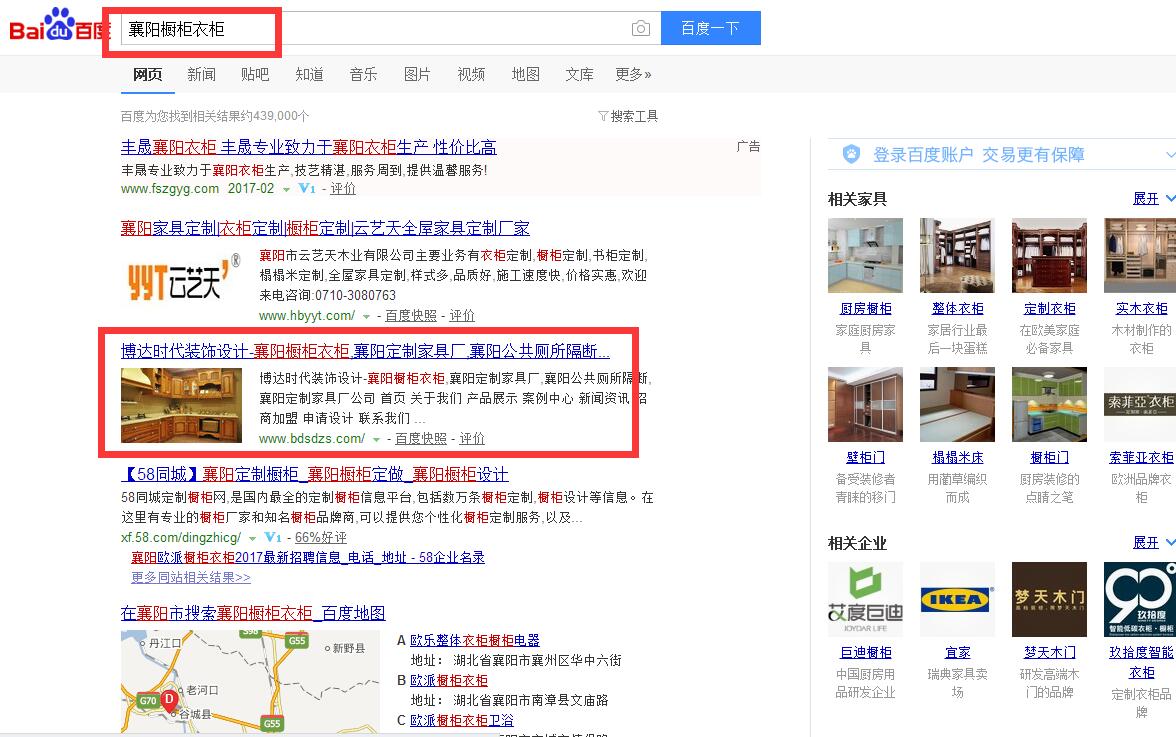This screenshot has height=737, width=1176.
Task: Open the 厨房橱柜 link
Action: tap(866, 309)
